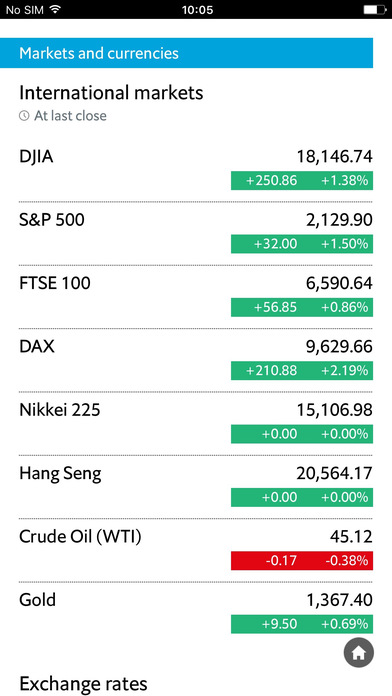Tap DJIA green change badge +250.86
The width and height of the screenshot is (392, 696).
click(x=302, y=181)
